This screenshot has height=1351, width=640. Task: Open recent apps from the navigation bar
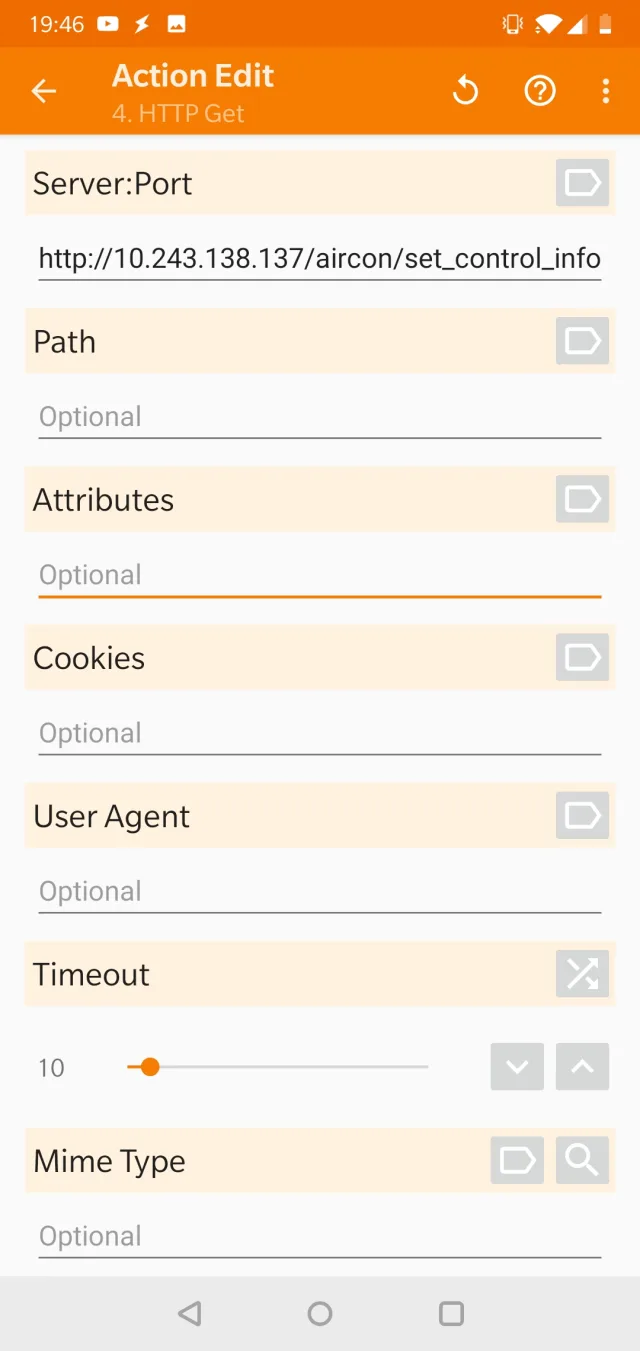450,1314
